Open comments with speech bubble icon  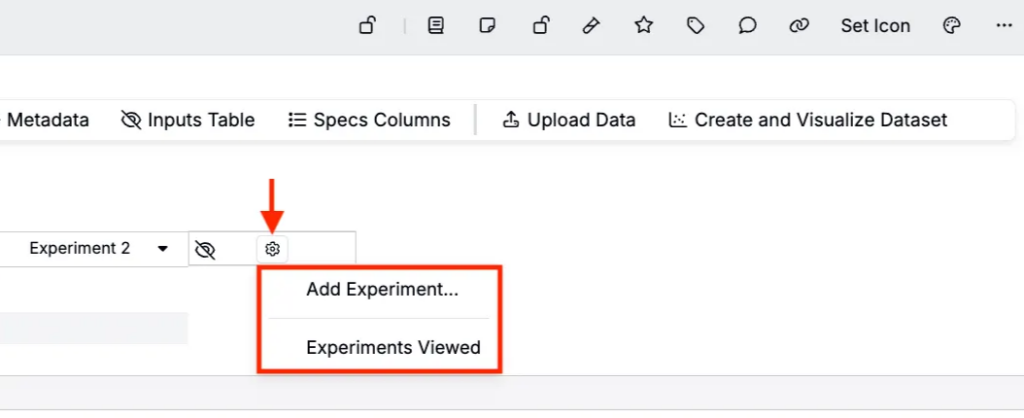coord(747,26)
